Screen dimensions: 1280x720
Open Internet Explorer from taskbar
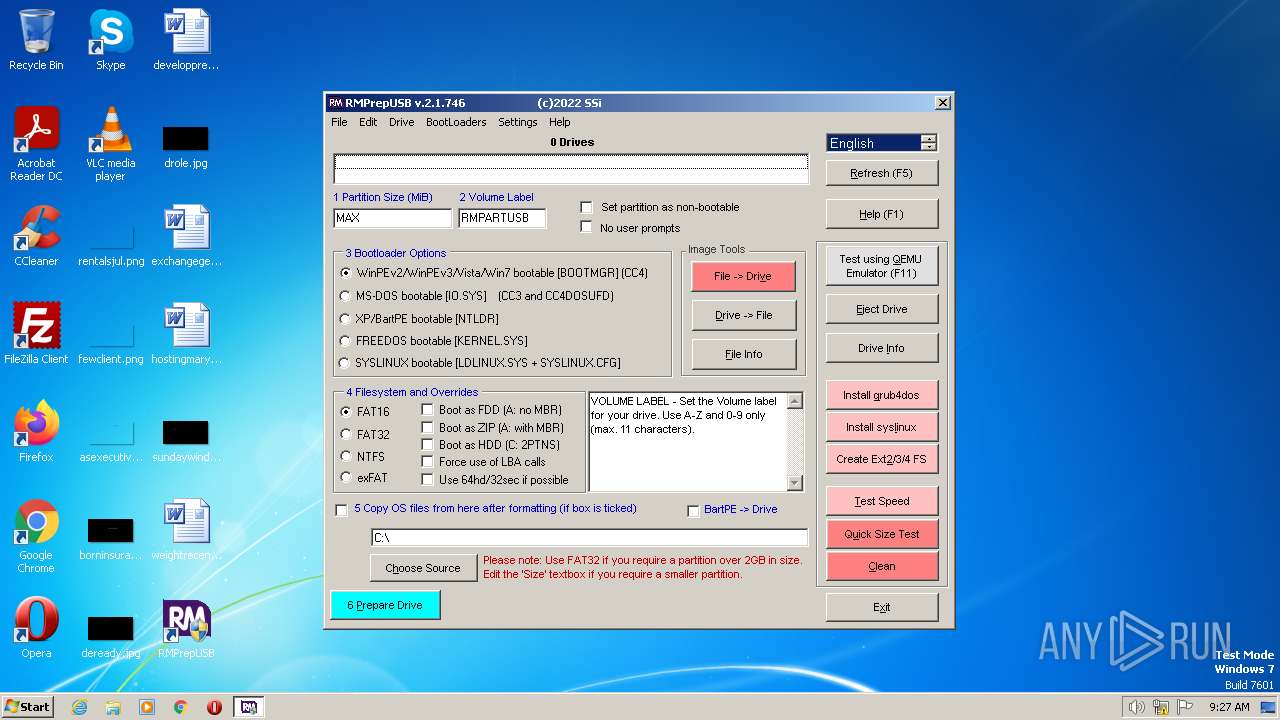[79, 707]
